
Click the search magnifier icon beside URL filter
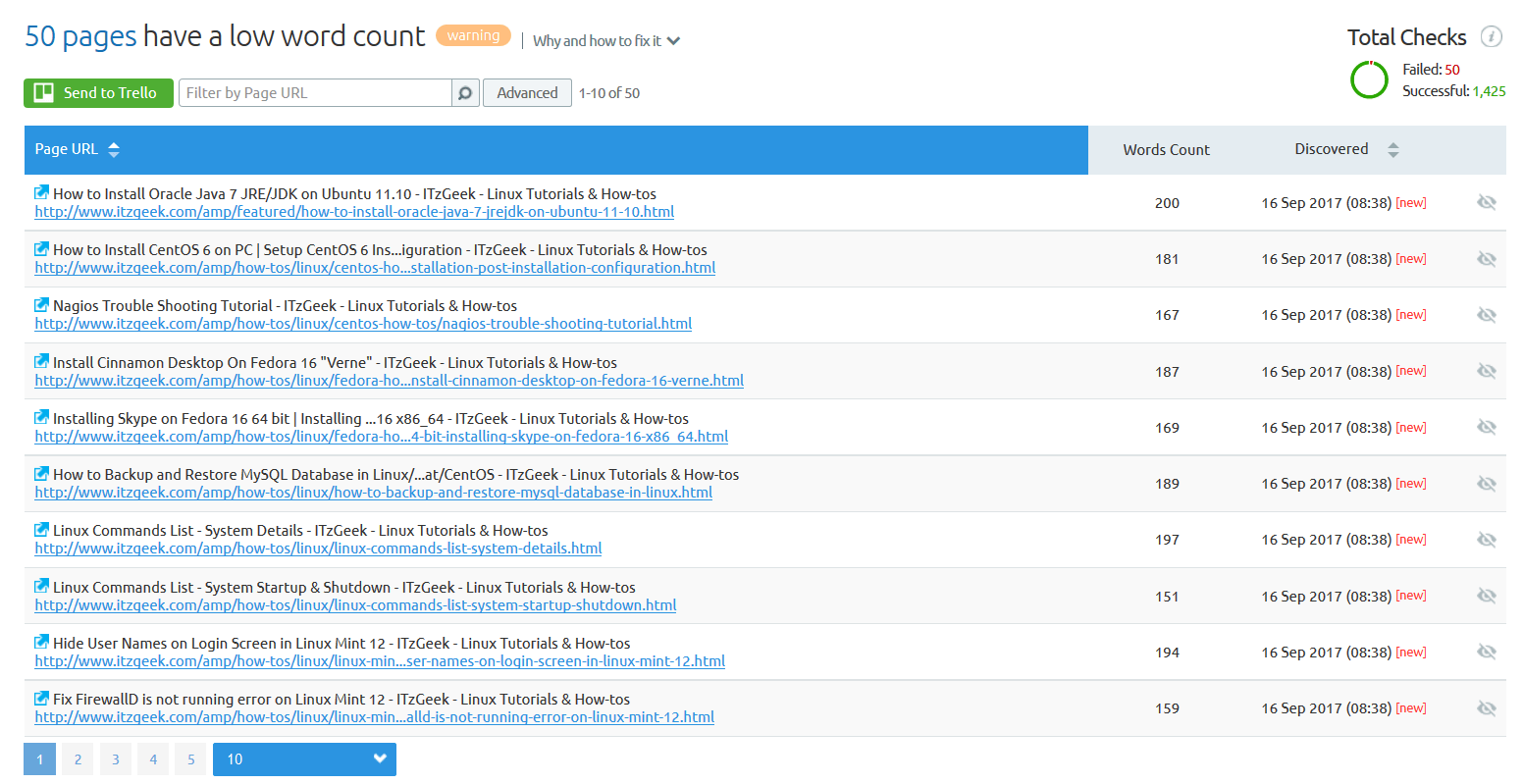(x=465, y=93)
